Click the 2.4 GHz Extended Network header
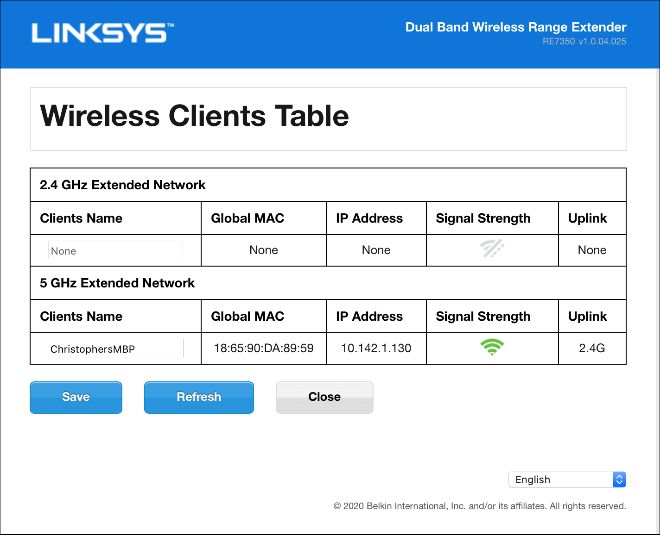 (x=122, y=185)
